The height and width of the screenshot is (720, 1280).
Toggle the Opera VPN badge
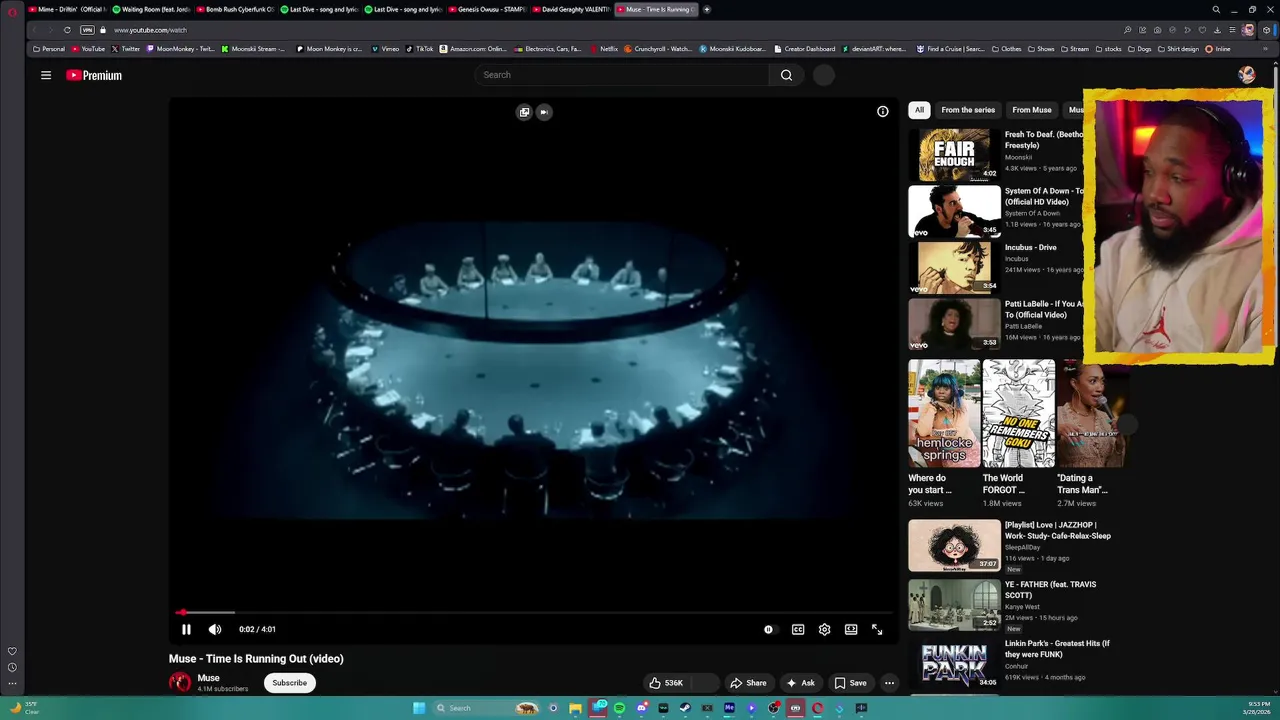87,30
